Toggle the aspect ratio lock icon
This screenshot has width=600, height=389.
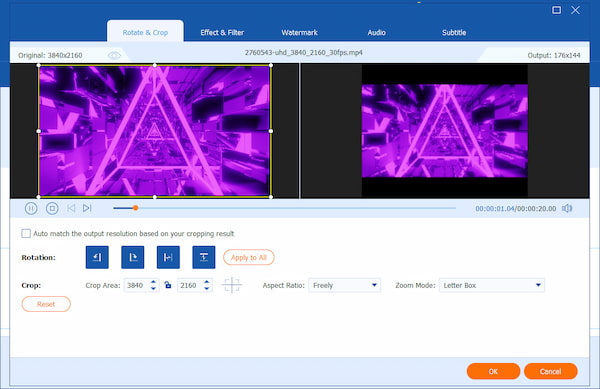168,285
